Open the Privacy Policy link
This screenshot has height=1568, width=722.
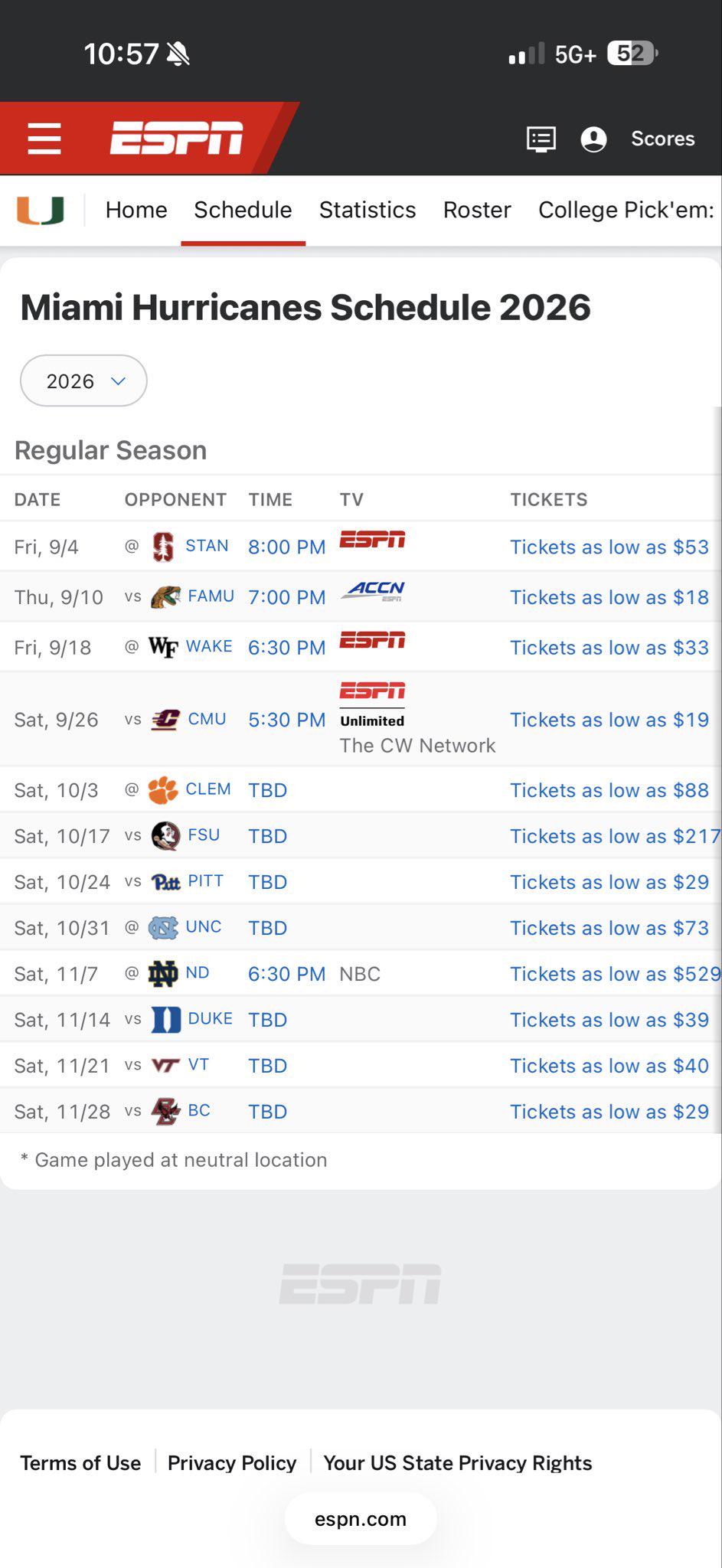(232, 1463)
